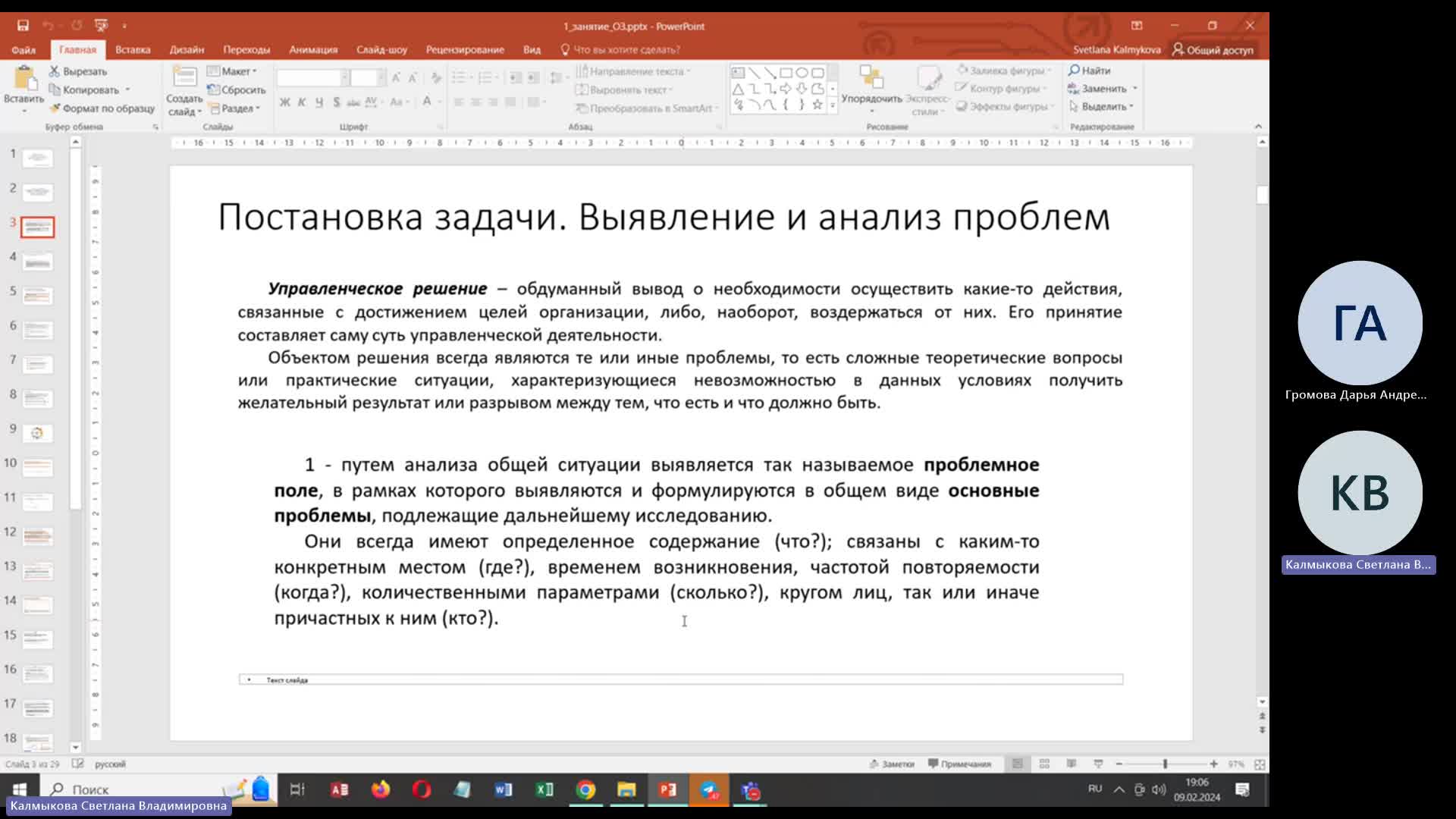Open Telegram from the taskbar

point(709,789)
